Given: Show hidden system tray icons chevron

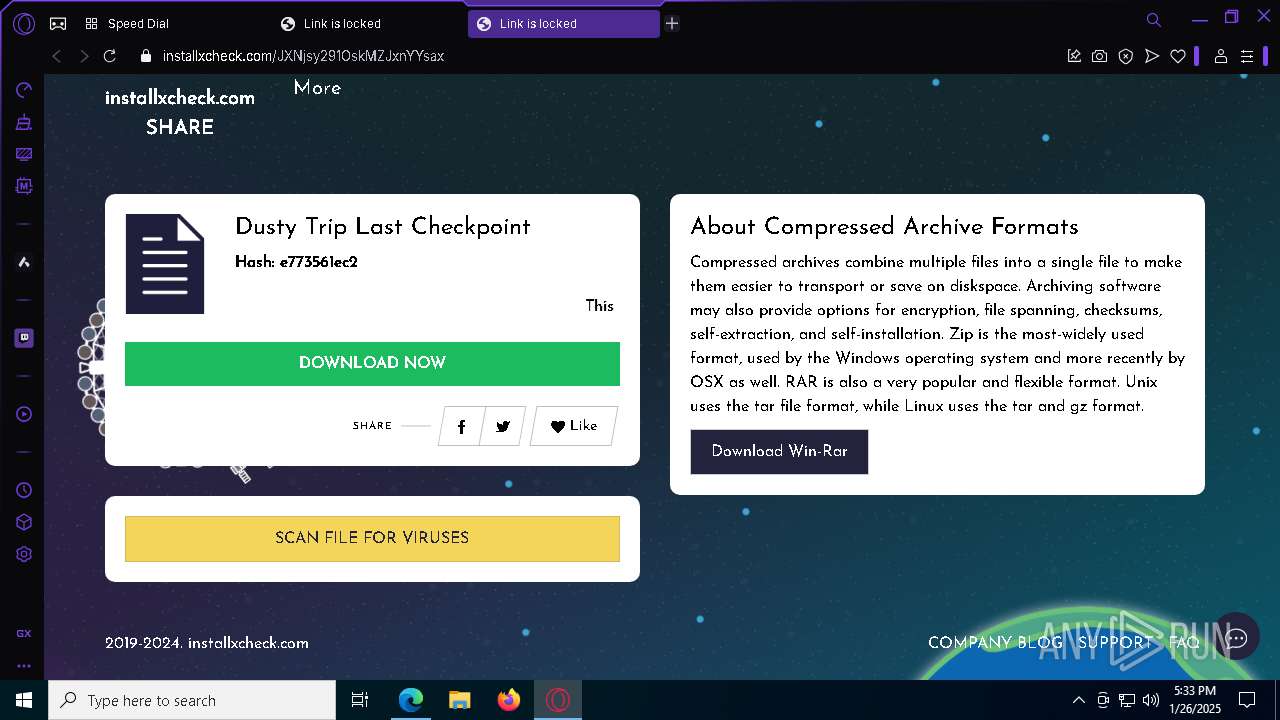Looking at the screenshot, I should point(1078,700).
